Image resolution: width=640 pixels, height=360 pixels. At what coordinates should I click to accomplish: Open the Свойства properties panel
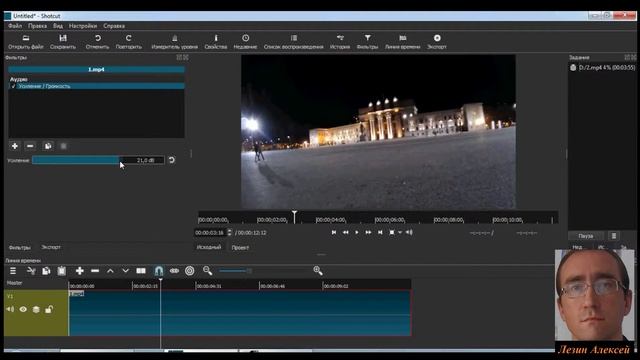[216, 42]
